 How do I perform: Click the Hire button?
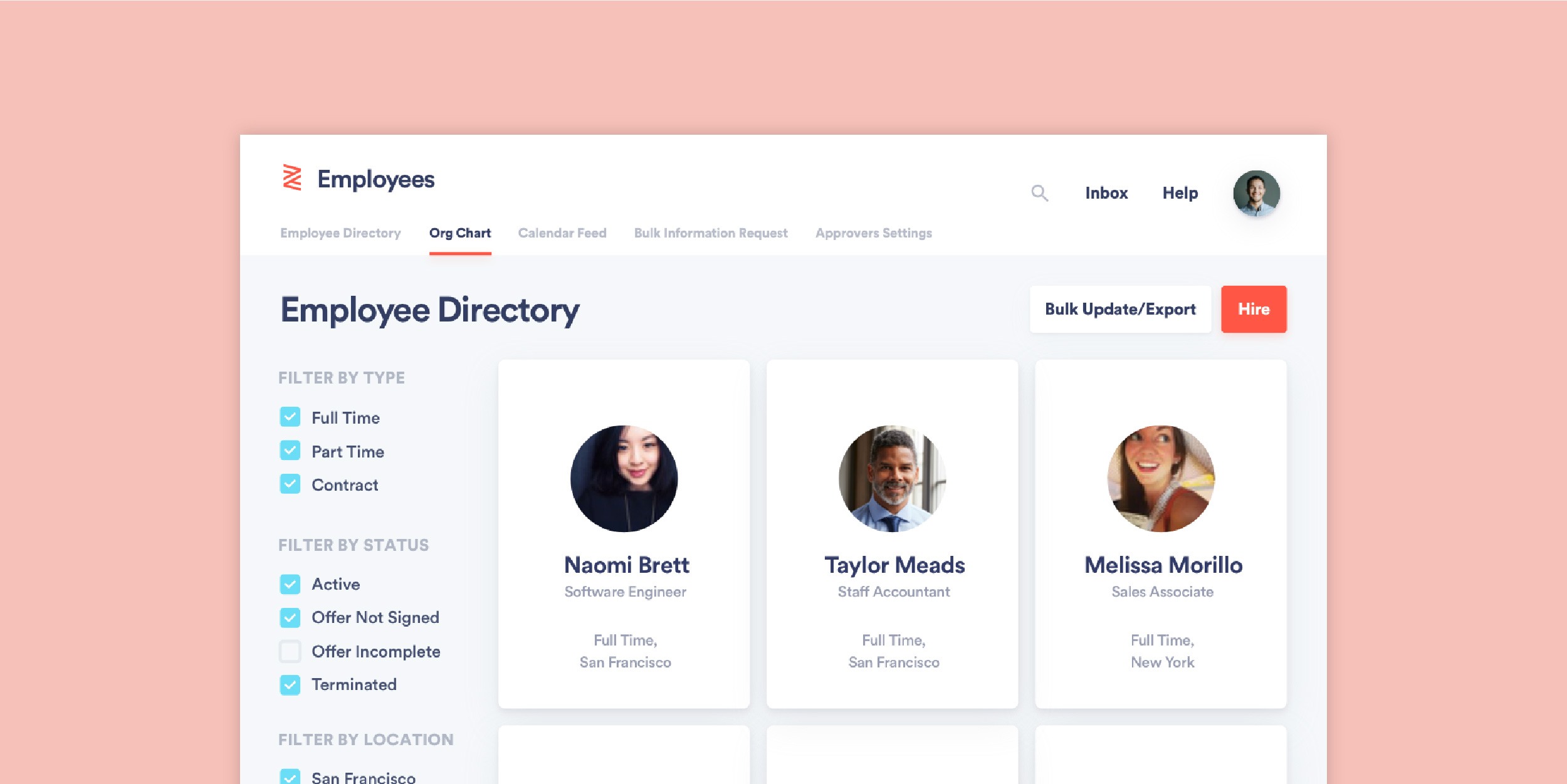point(1253,309)
